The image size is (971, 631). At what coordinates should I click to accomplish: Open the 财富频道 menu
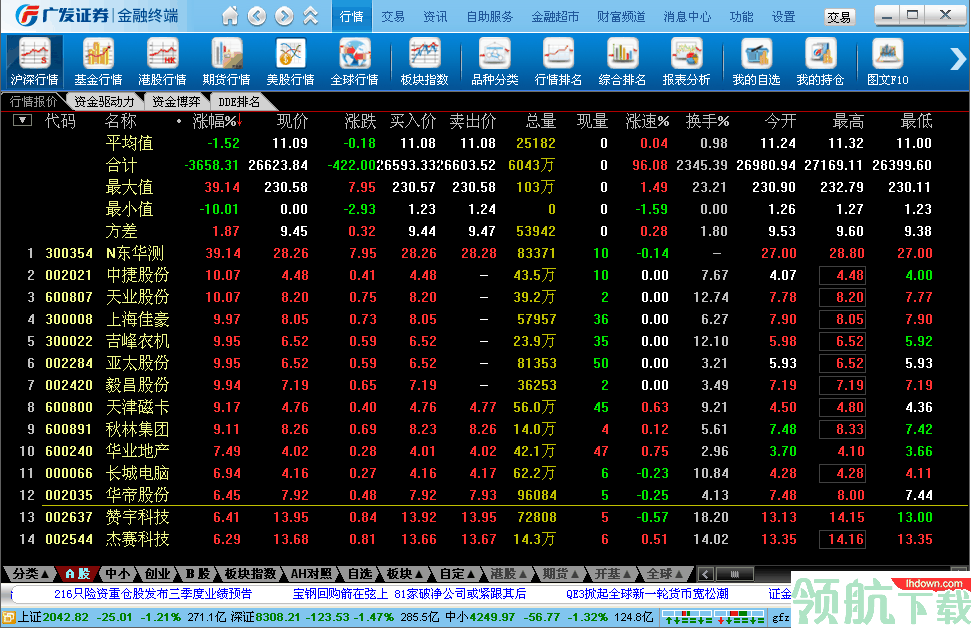(621, 17)
